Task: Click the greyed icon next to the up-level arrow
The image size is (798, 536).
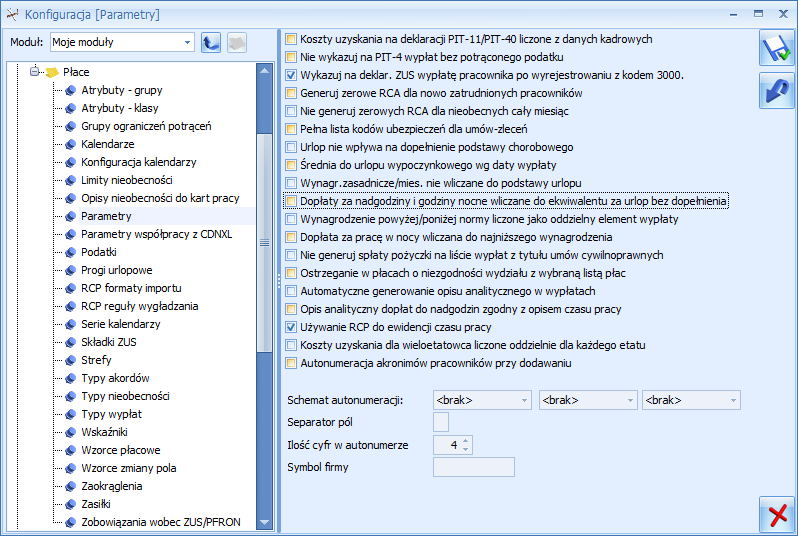Action: point(237,43)
